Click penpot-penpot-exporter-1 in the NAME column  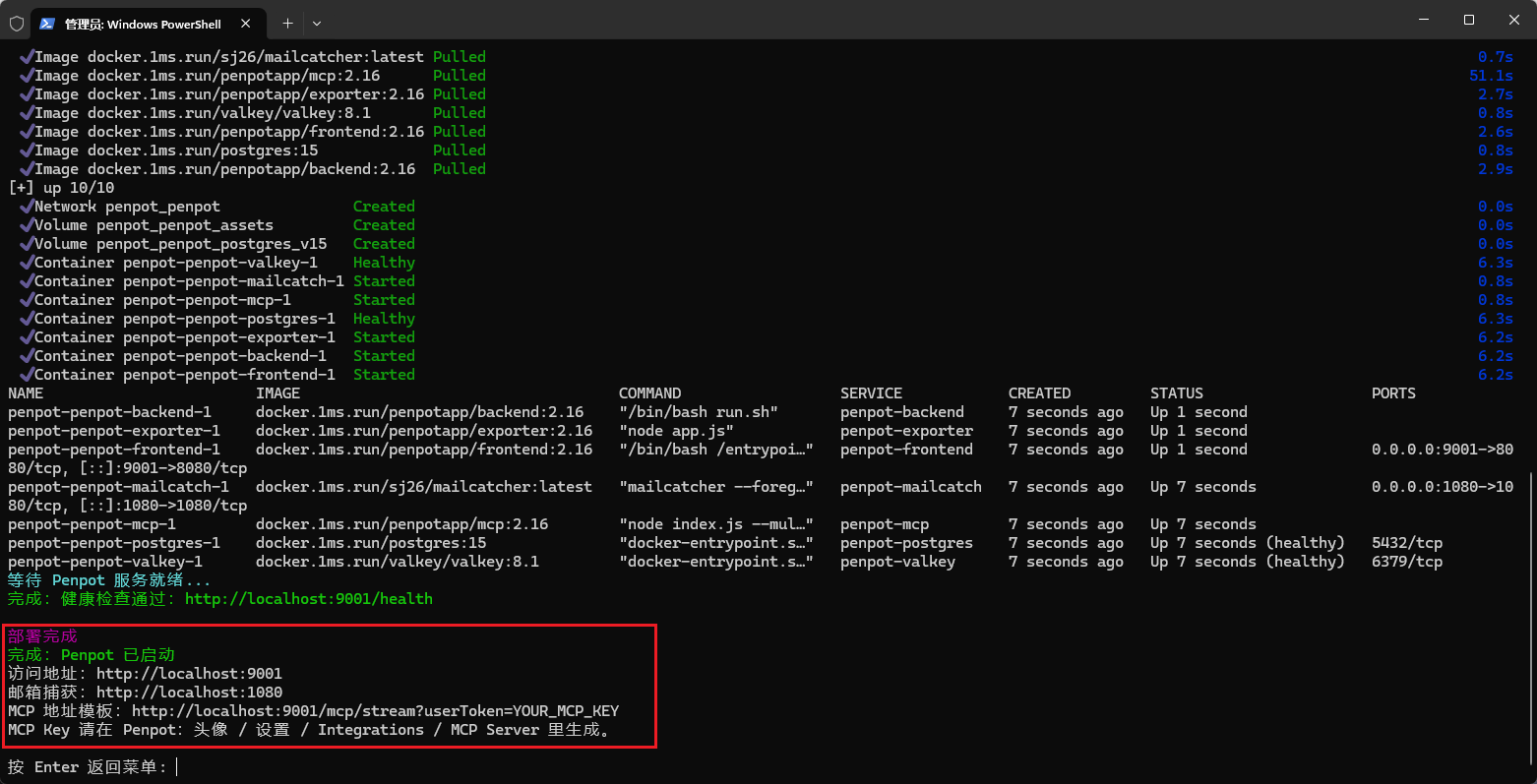[x=114, y=431]
